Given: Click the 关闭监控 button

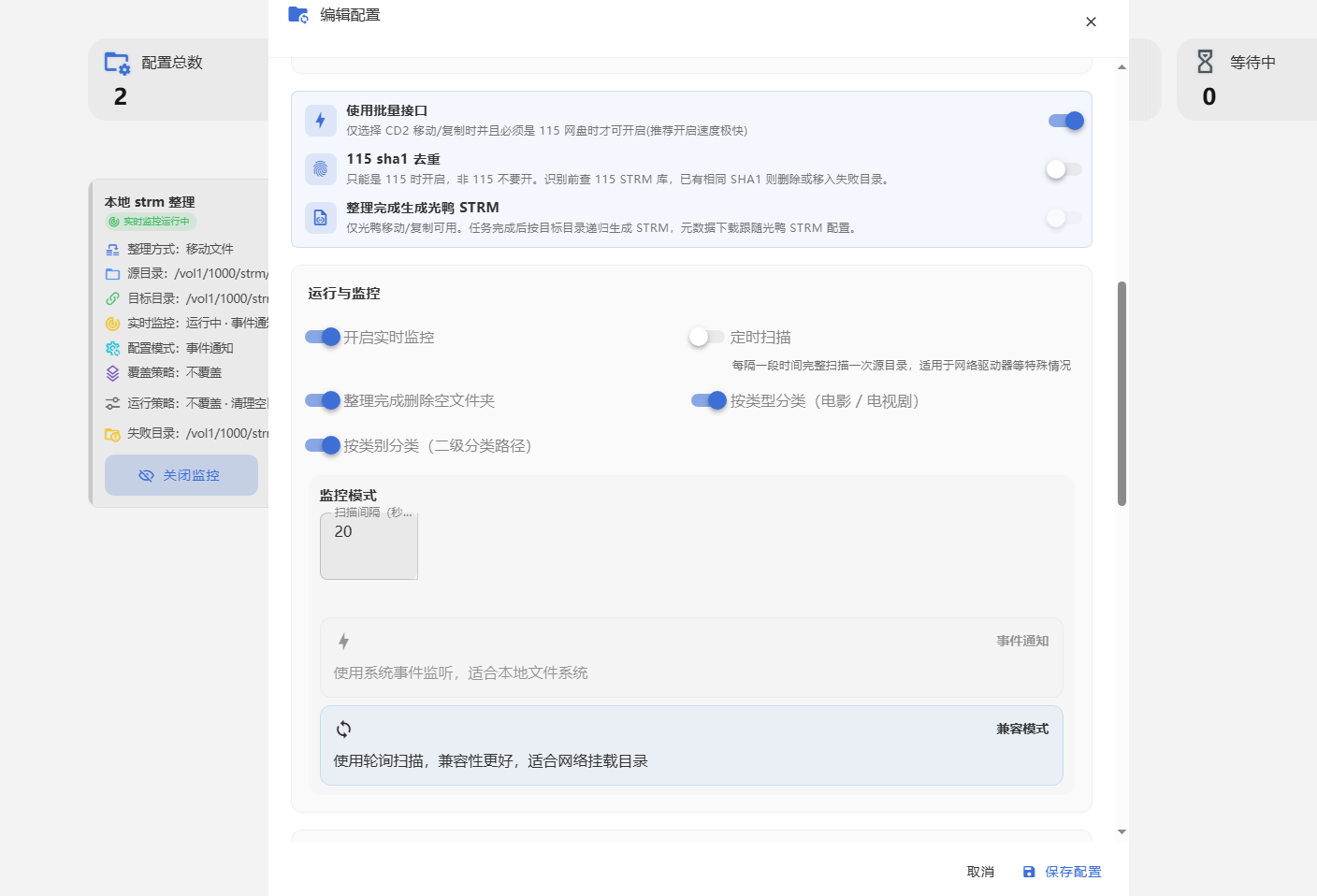Looking at the screenshot, I should tap(181, 475).
